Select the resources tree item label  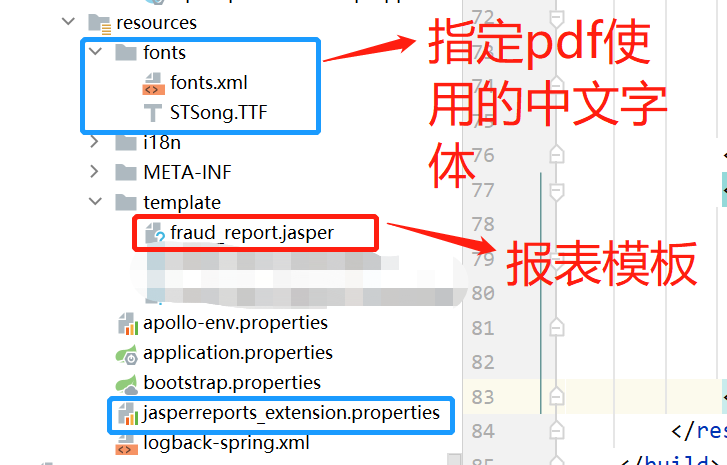pos(156,22)
